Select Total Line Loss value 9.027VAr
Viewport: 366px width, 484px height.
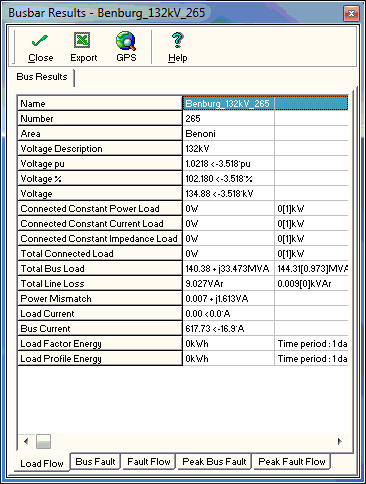click(x=228, y=283)
